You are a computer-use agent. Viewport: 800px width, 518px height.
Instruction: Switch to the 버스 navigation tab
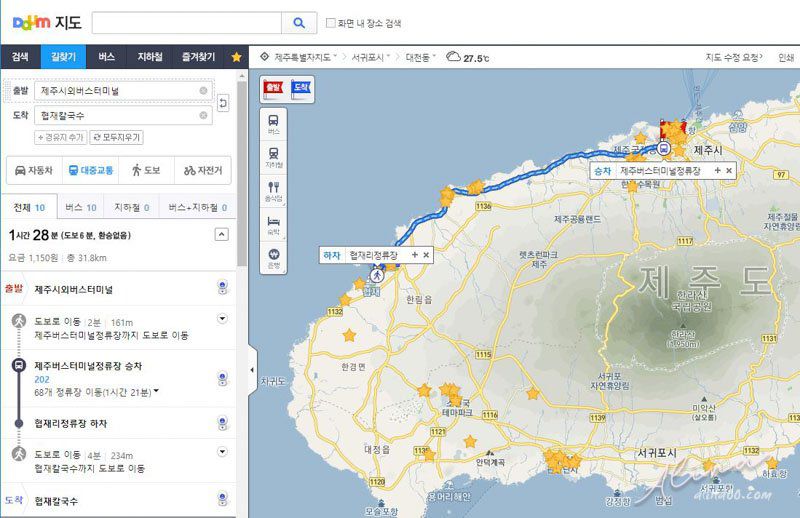pos(106,57)
